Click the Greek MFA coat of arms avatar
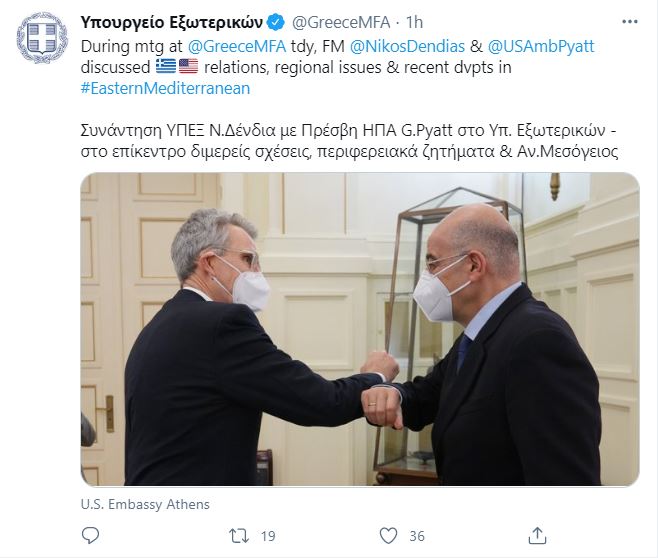 42,38
